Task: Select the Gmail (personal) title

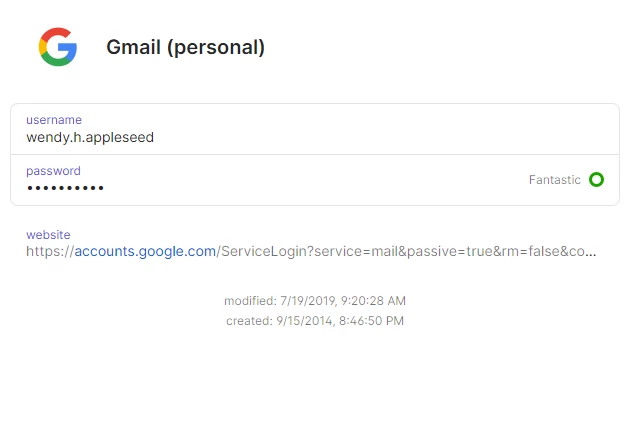Action: click(185, 47)
